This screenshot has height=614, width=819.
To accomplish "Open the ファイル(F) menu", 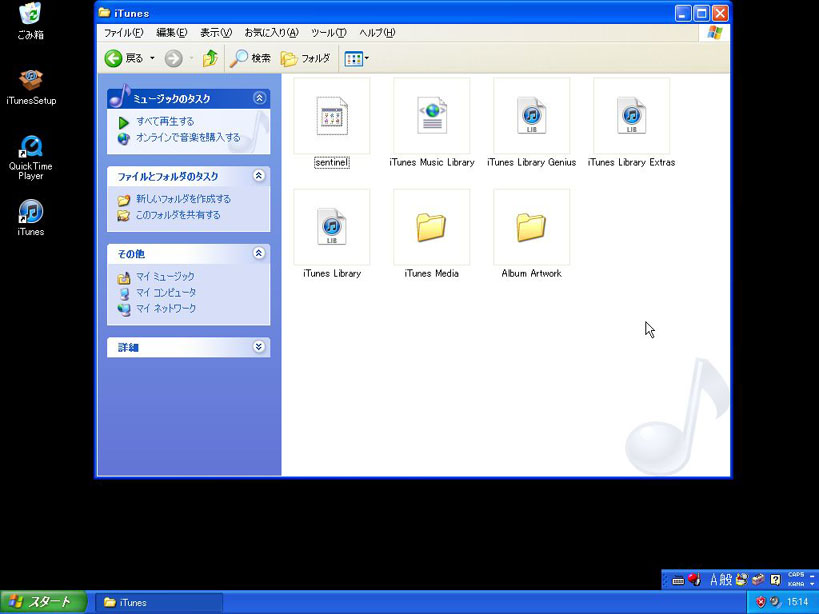I will click(x=123, y=33).
